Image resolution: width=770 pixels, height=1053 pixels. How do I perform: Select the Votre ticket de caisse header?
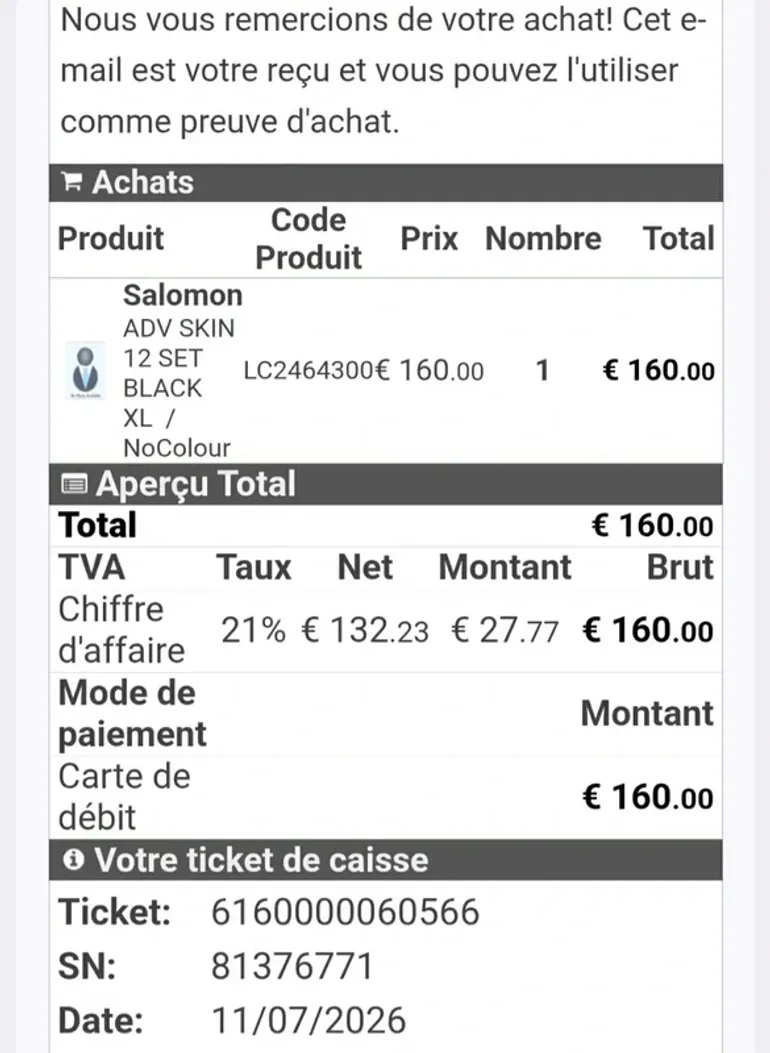386,860
